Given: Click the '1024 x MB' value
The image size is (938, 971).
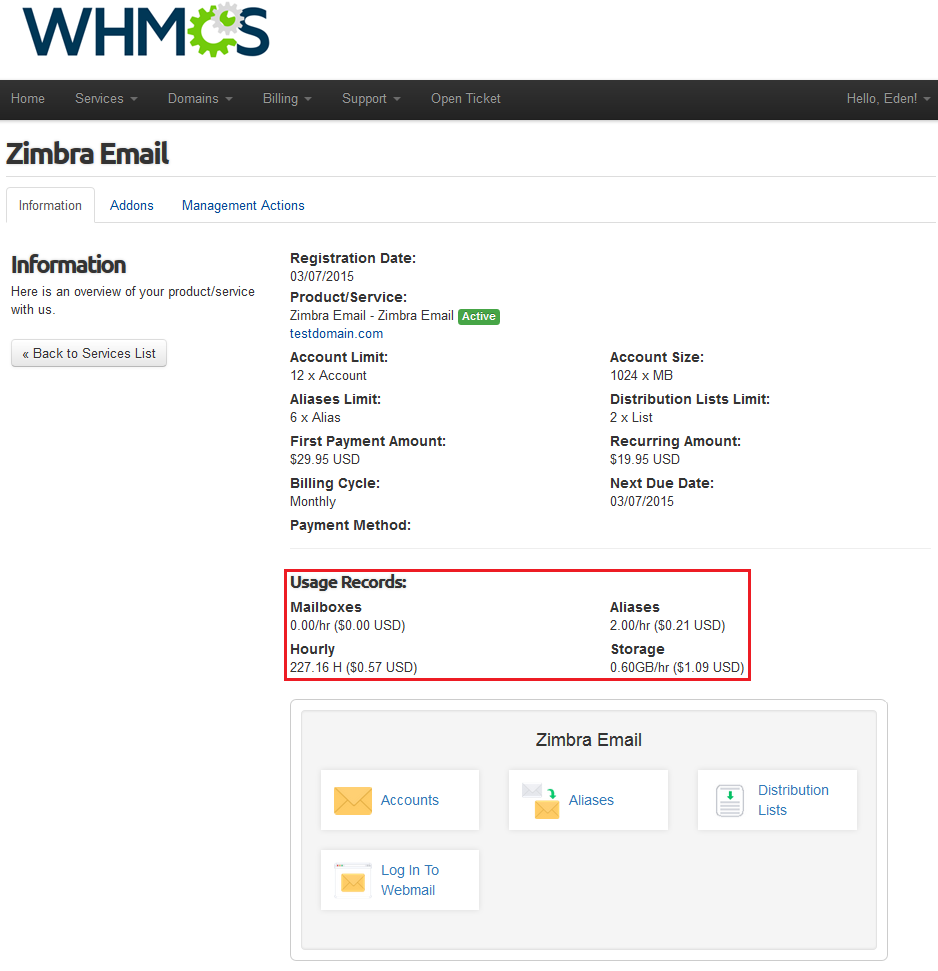Looking at the screenshot, I should point(641,375).
